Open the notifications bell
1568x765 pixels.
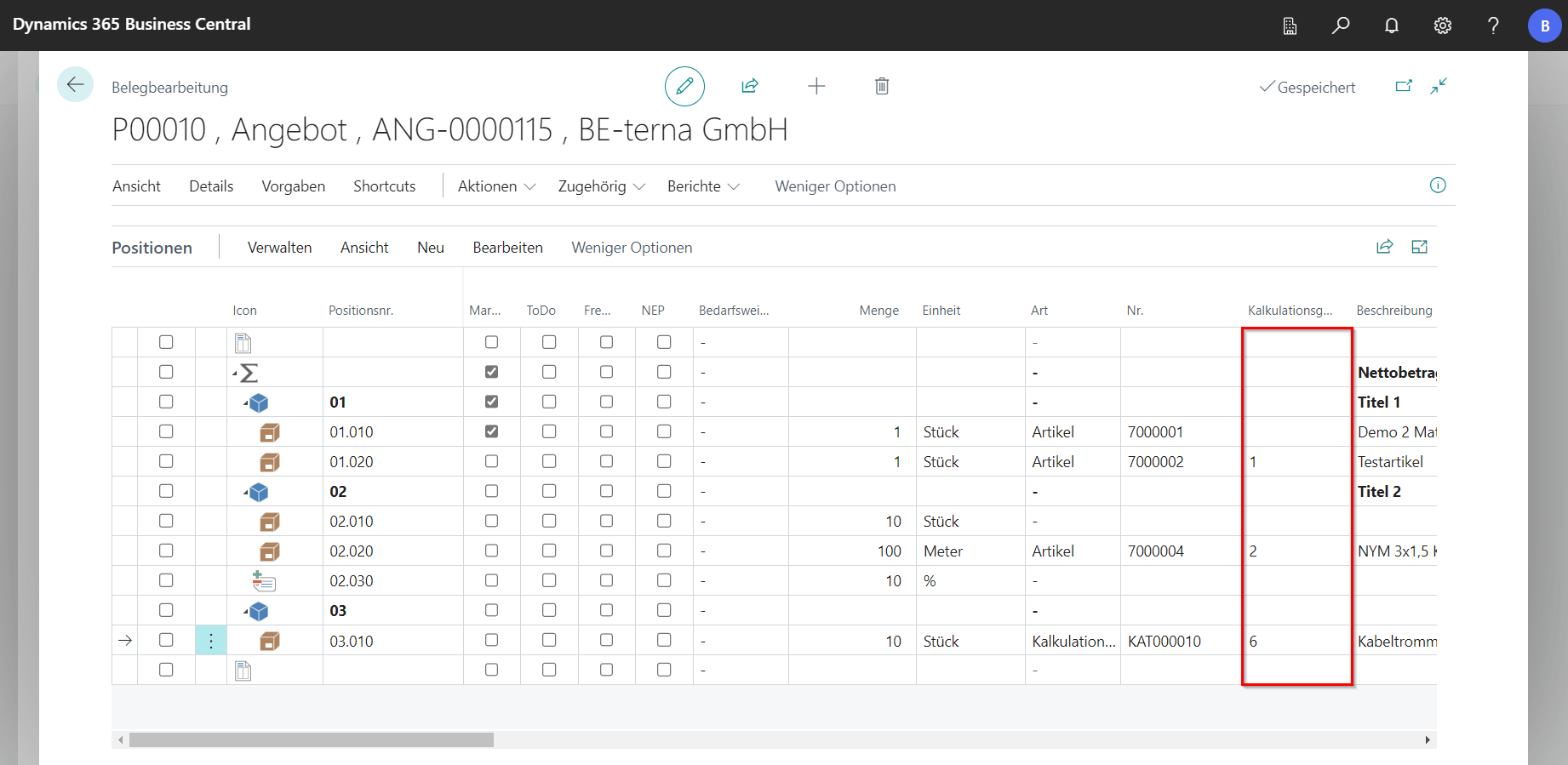pyautogui.click(x=1392, y=26)
